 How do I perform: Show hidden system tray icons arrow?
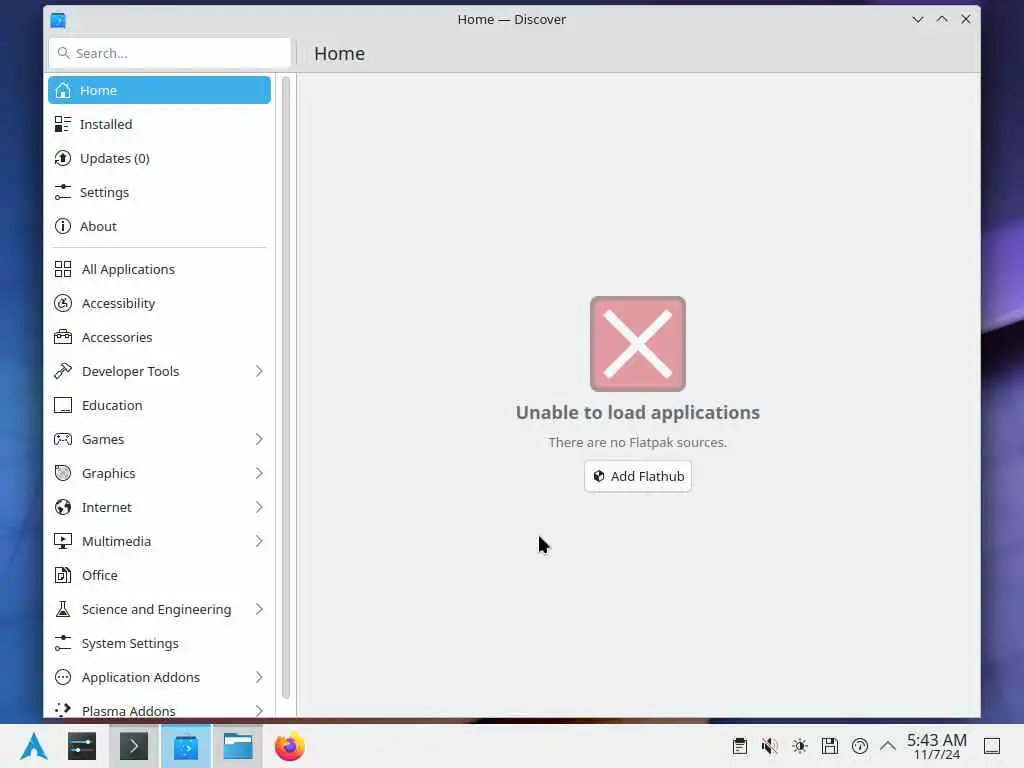(x=888, y=746)
